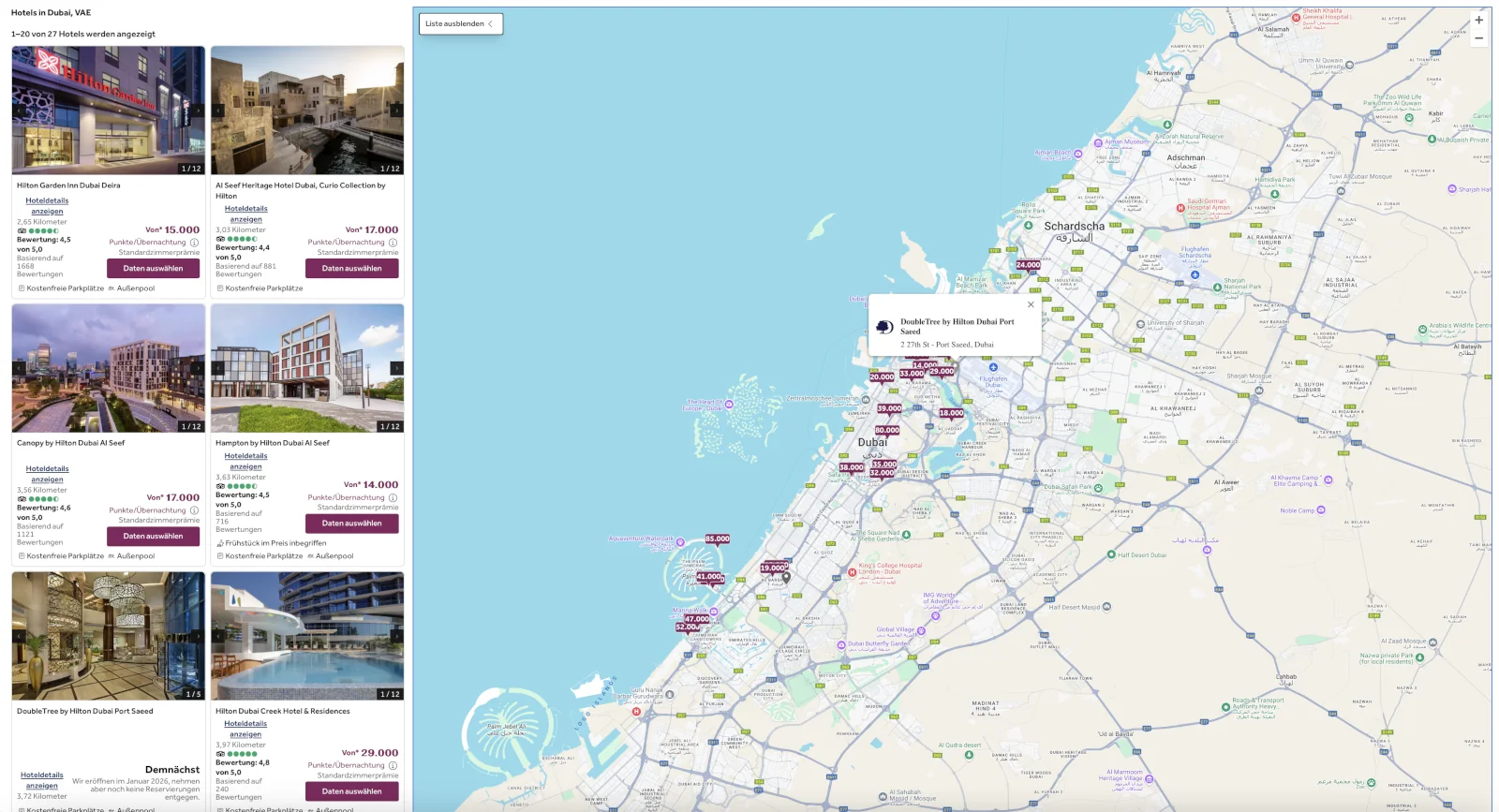Collapse the hotel list with Liste ausblenden
The height and width of the screenshot is (812, 1499).
(x=460, y=23)
